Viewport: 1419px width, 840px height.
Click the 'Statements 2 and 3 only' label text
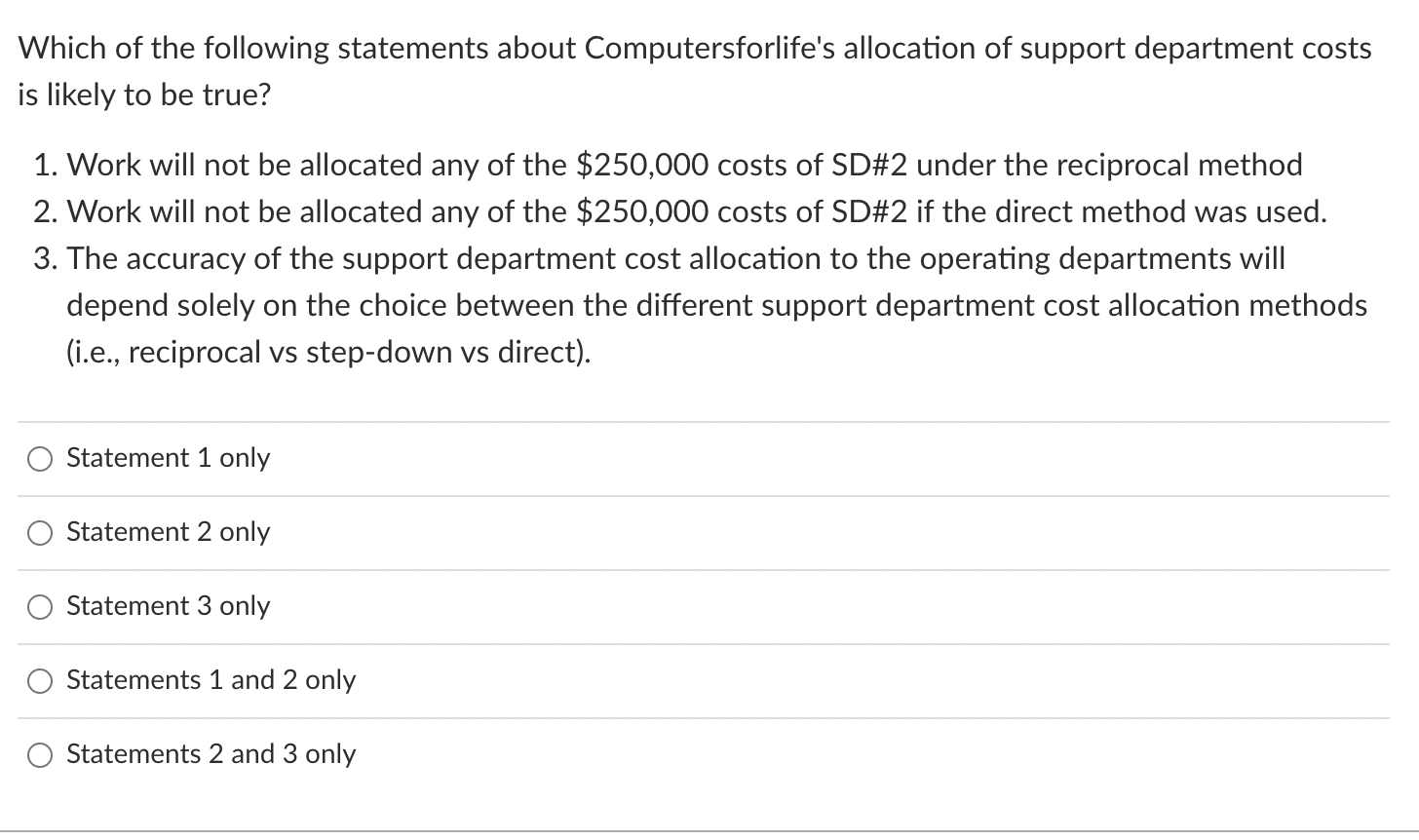(x=211, y=754)
